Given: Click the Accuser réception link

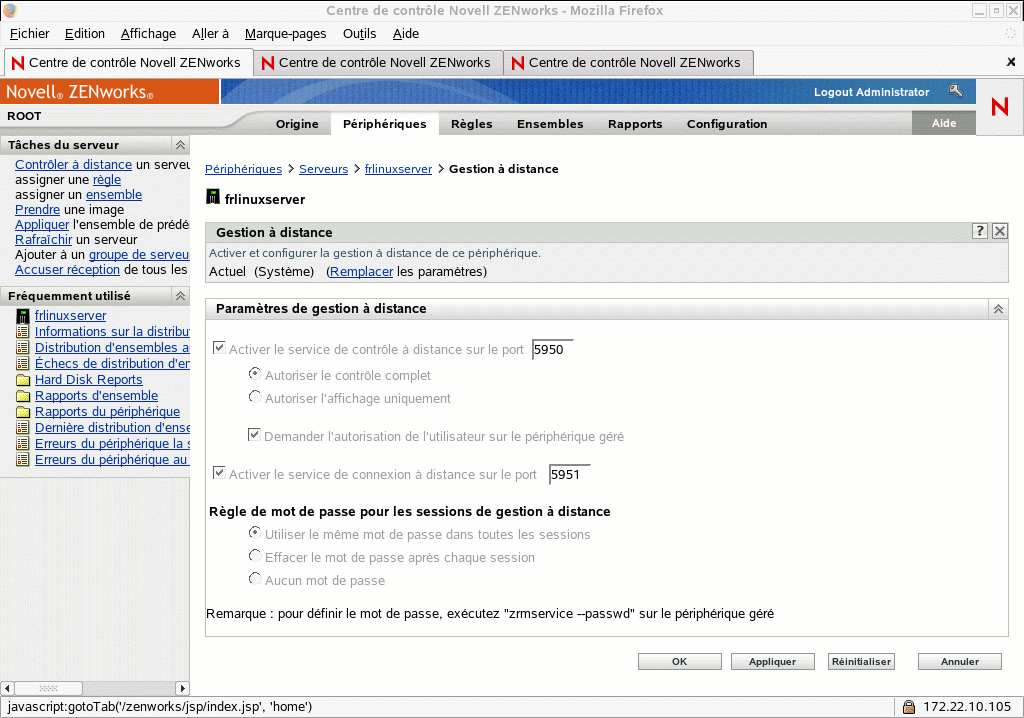Looking at the screenshot, I should point(67,270).
